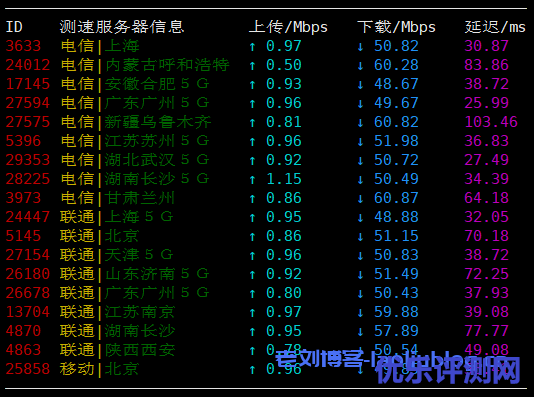Select server ID 24012
This screenshot has height=397, width=534.
28,65
